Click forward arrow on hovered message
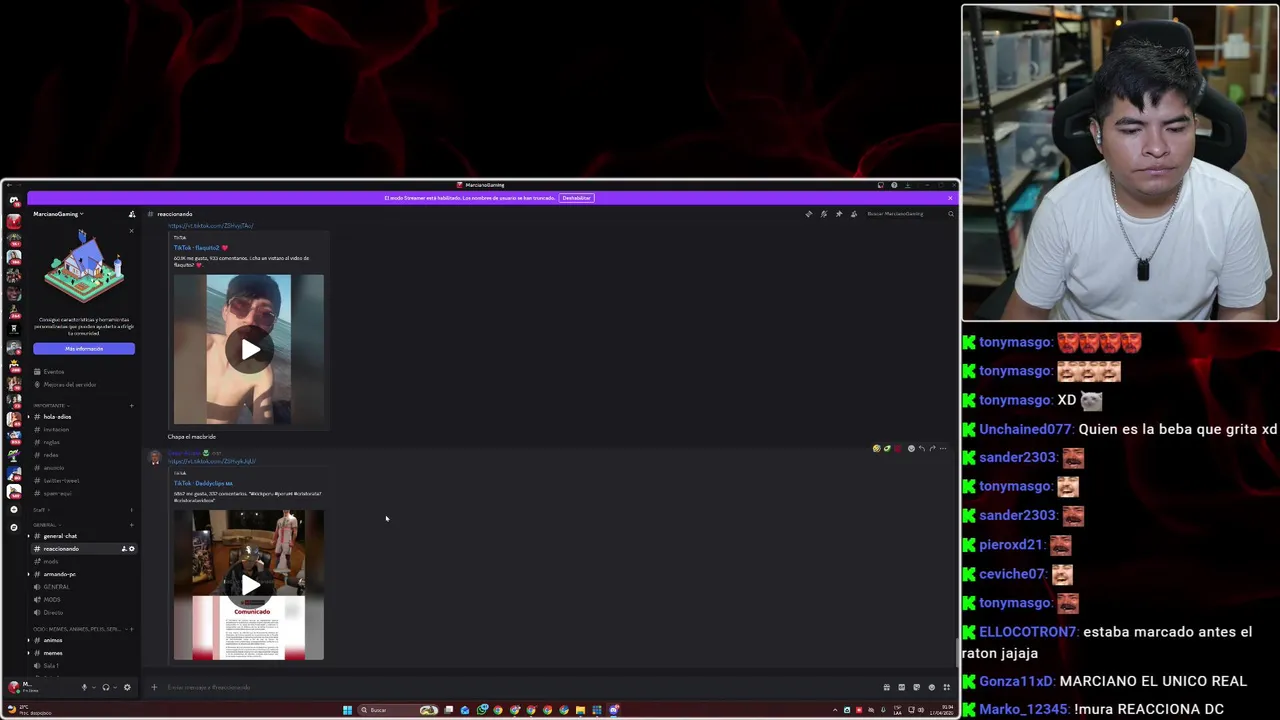The height and width of the screenshot is (720, 1280). 932,449
